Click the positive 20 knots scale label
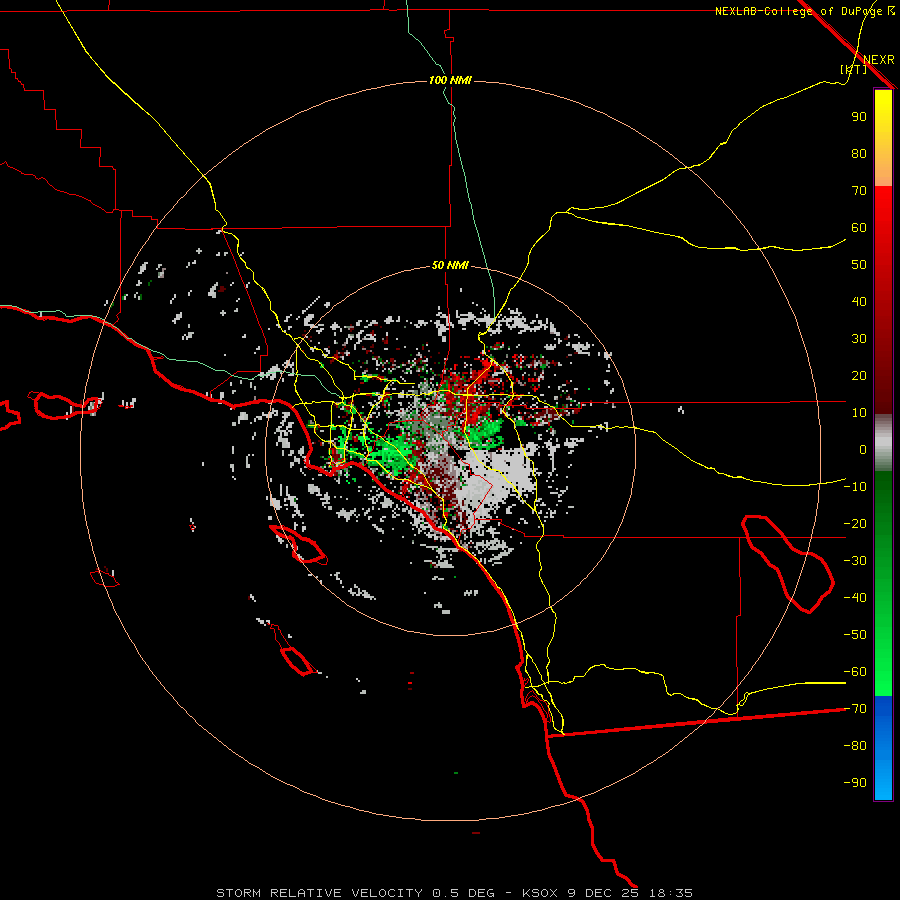The image size is (900, 900). pos(859,375)
